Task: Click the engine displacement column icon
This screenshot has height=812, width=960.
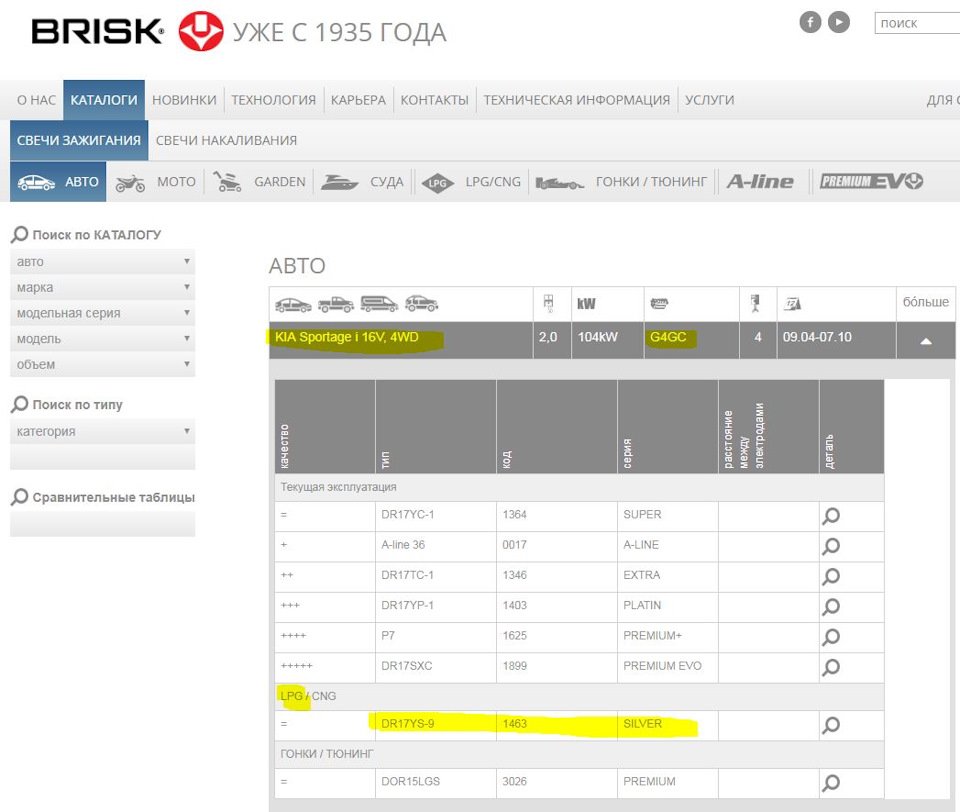Action: pos(549,303)
